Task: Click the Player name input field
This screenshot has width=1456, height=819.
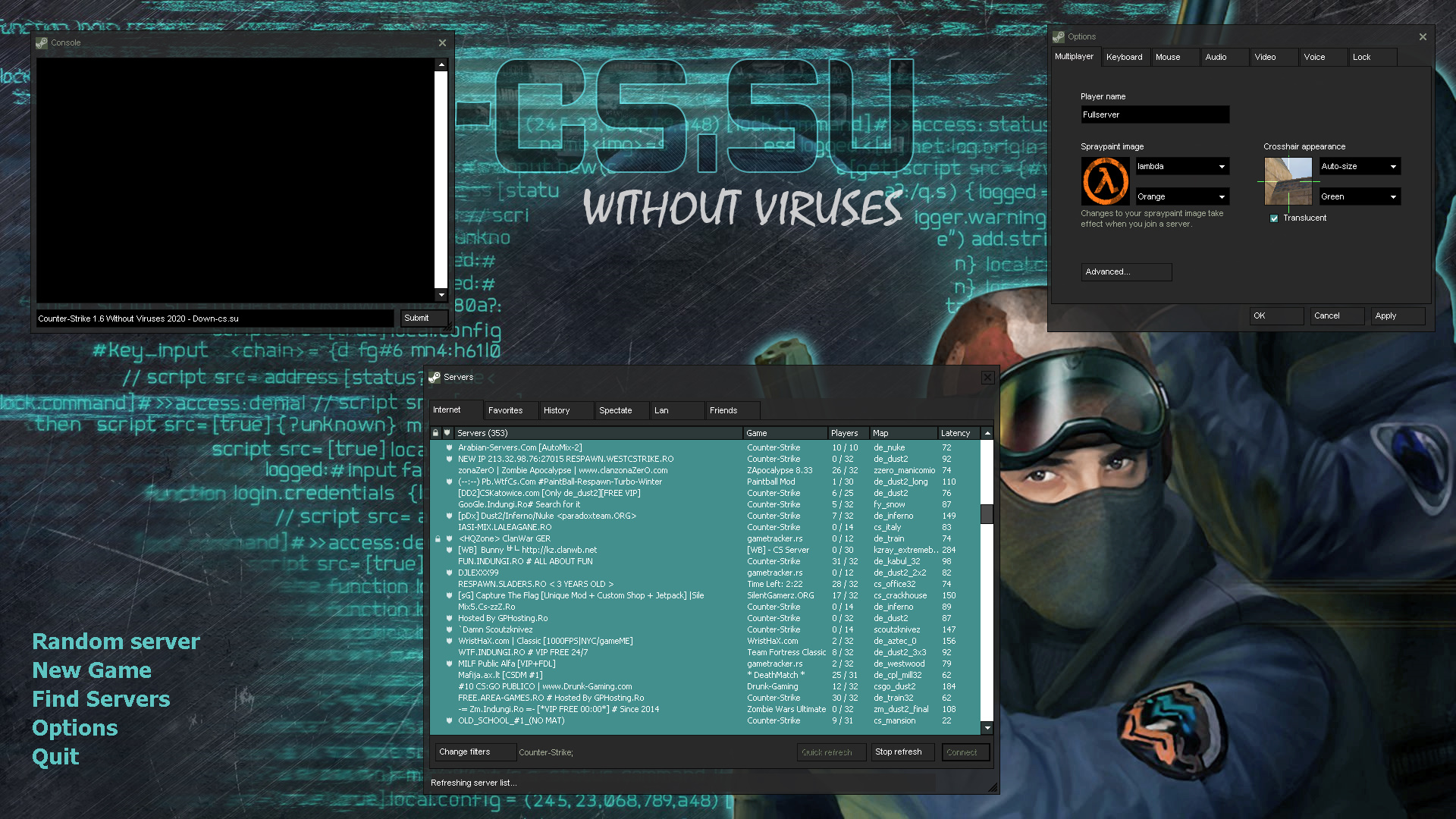Action: point(1155,115)
